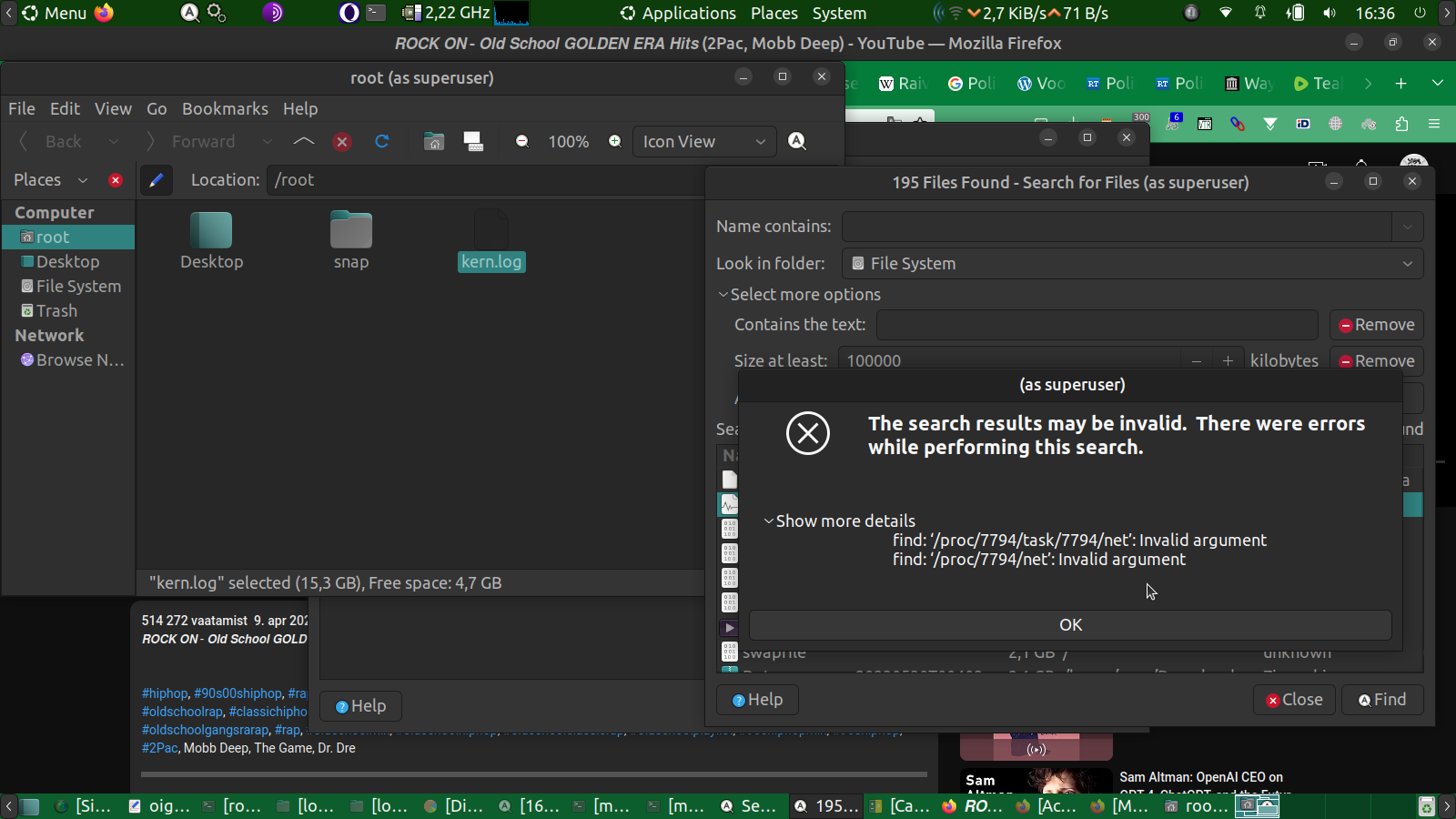Open search via the magnifier icon in toolbar
The image size is (1456, 819).
pos(797,141)
